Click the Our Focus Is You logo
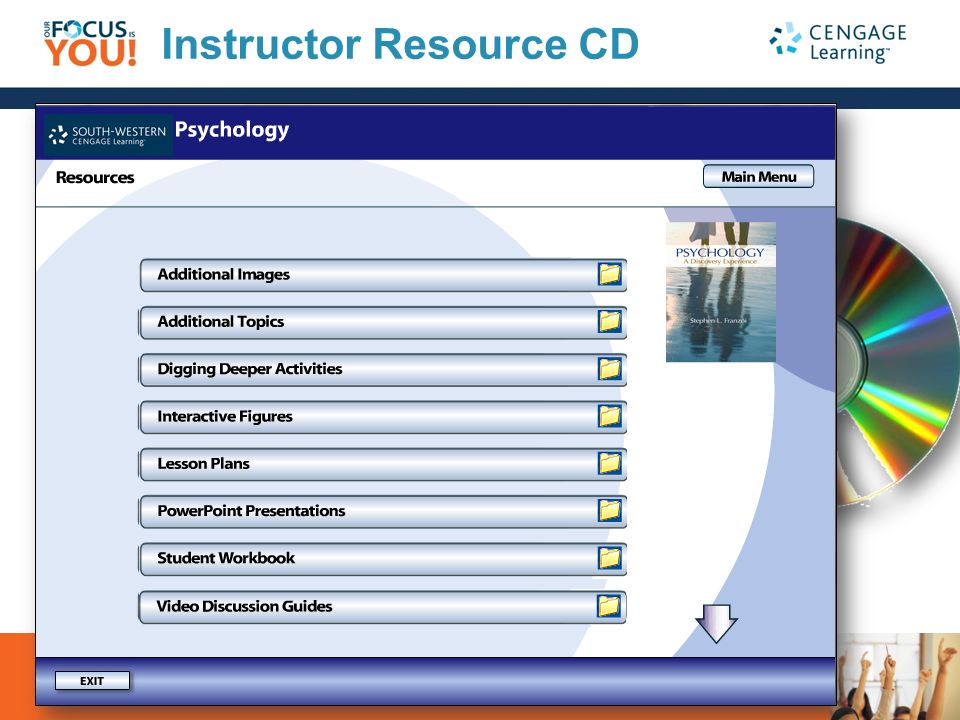Screen dimensions: 960x720 click(x=90, y=43)
